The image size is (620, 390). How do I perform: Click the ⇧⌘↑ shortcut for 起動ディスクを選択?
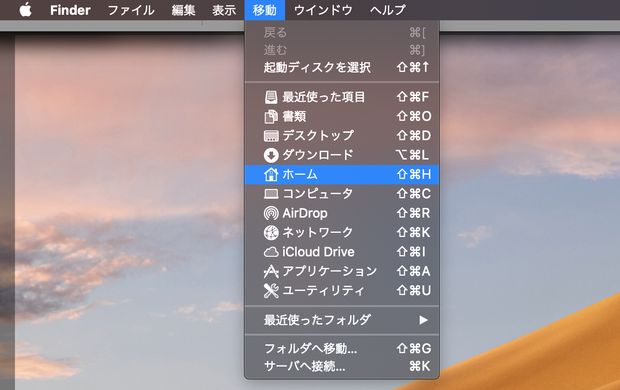[x=413, y=68]
